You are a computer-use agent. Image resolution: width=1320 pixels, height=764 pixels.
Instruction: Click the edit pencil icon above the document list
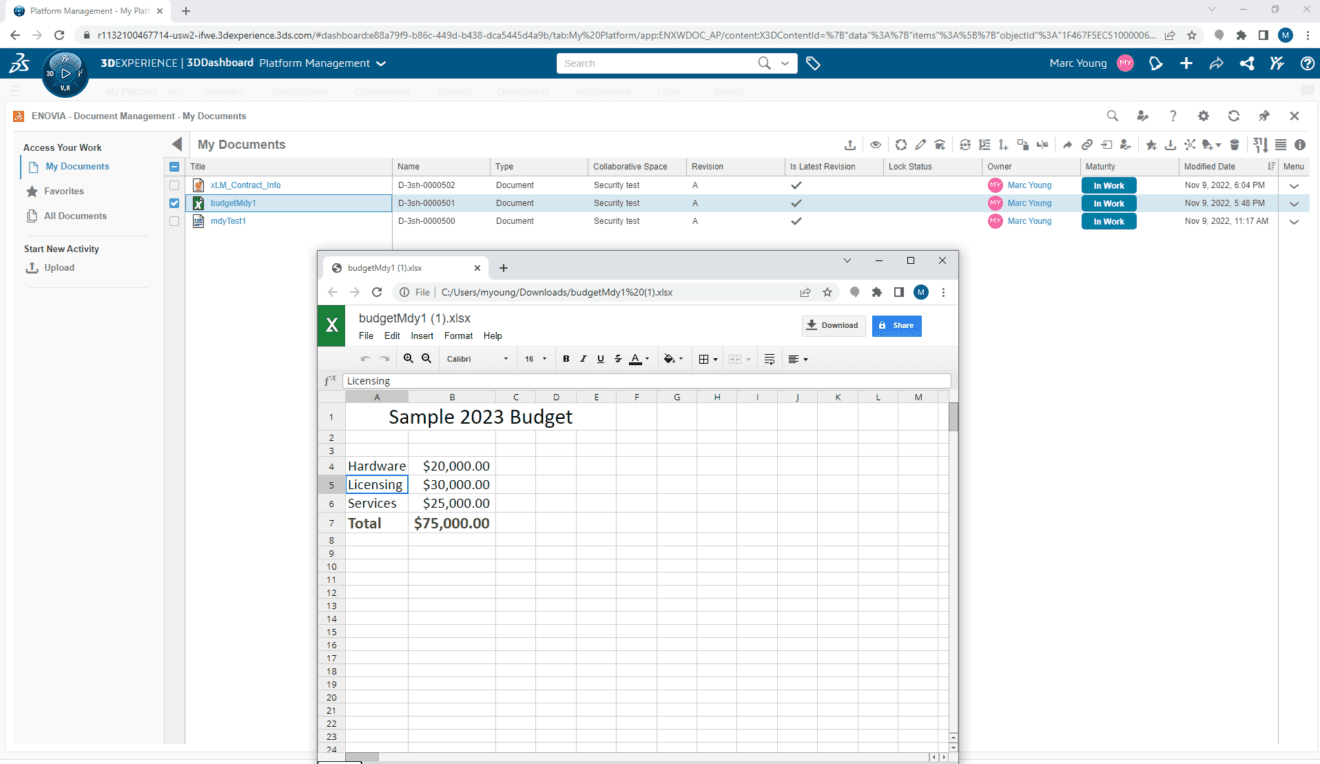pos(919,144)
